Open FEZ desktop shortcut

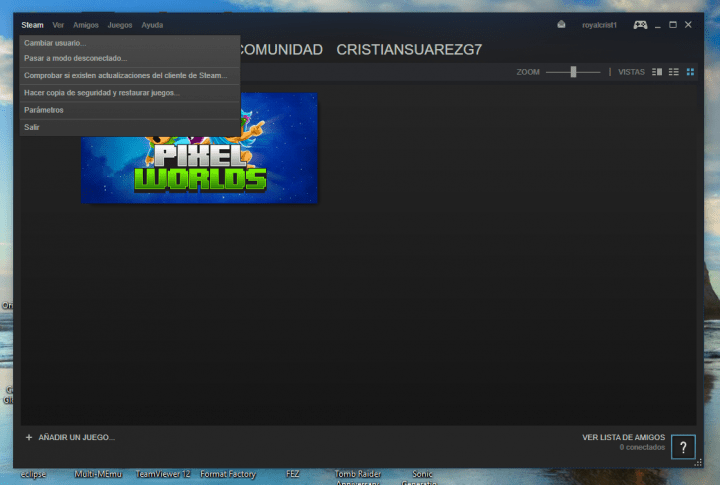tap(292, 474)
